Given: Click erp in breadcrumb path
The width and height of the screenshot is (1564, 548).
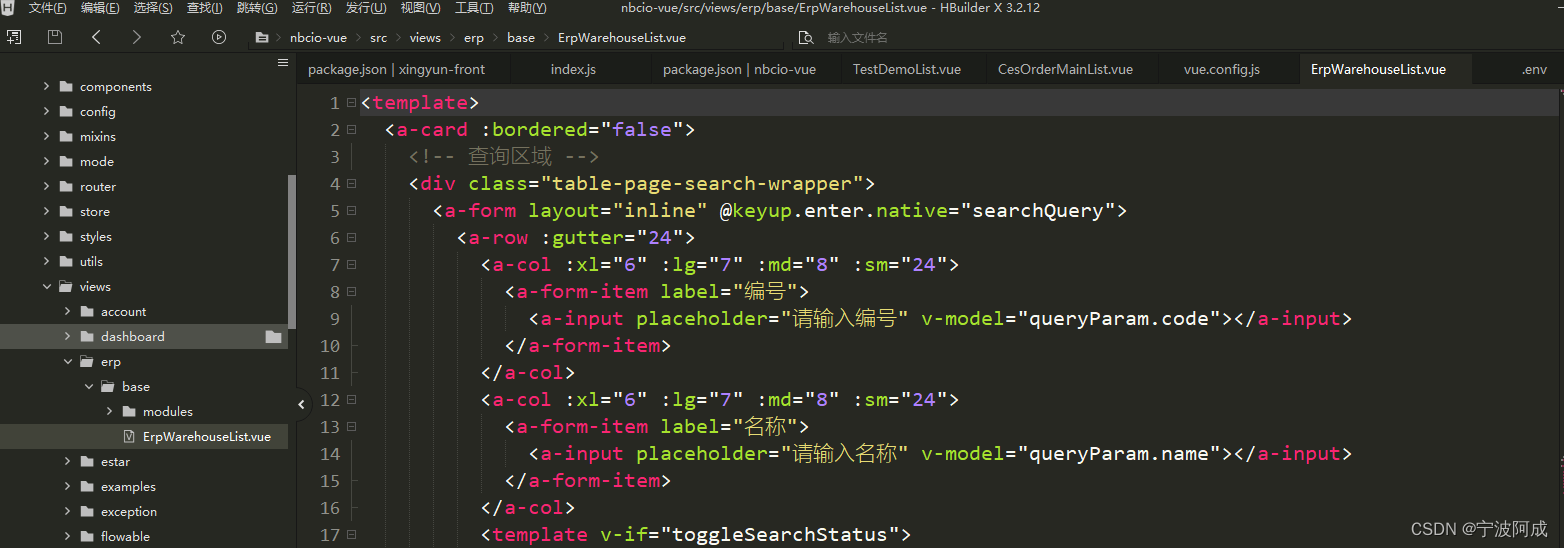Looking at the screenshot, I should 474,38.
